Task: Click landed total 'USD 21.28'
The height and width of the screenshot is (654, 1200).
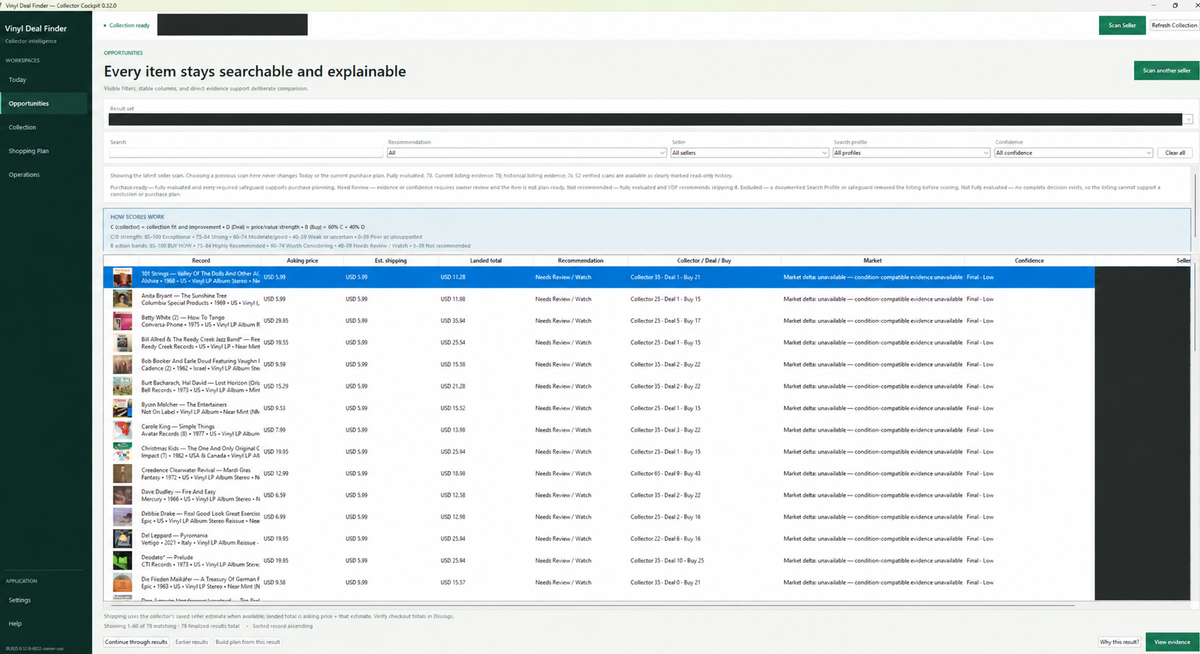Action: click(x=452, y=386)
